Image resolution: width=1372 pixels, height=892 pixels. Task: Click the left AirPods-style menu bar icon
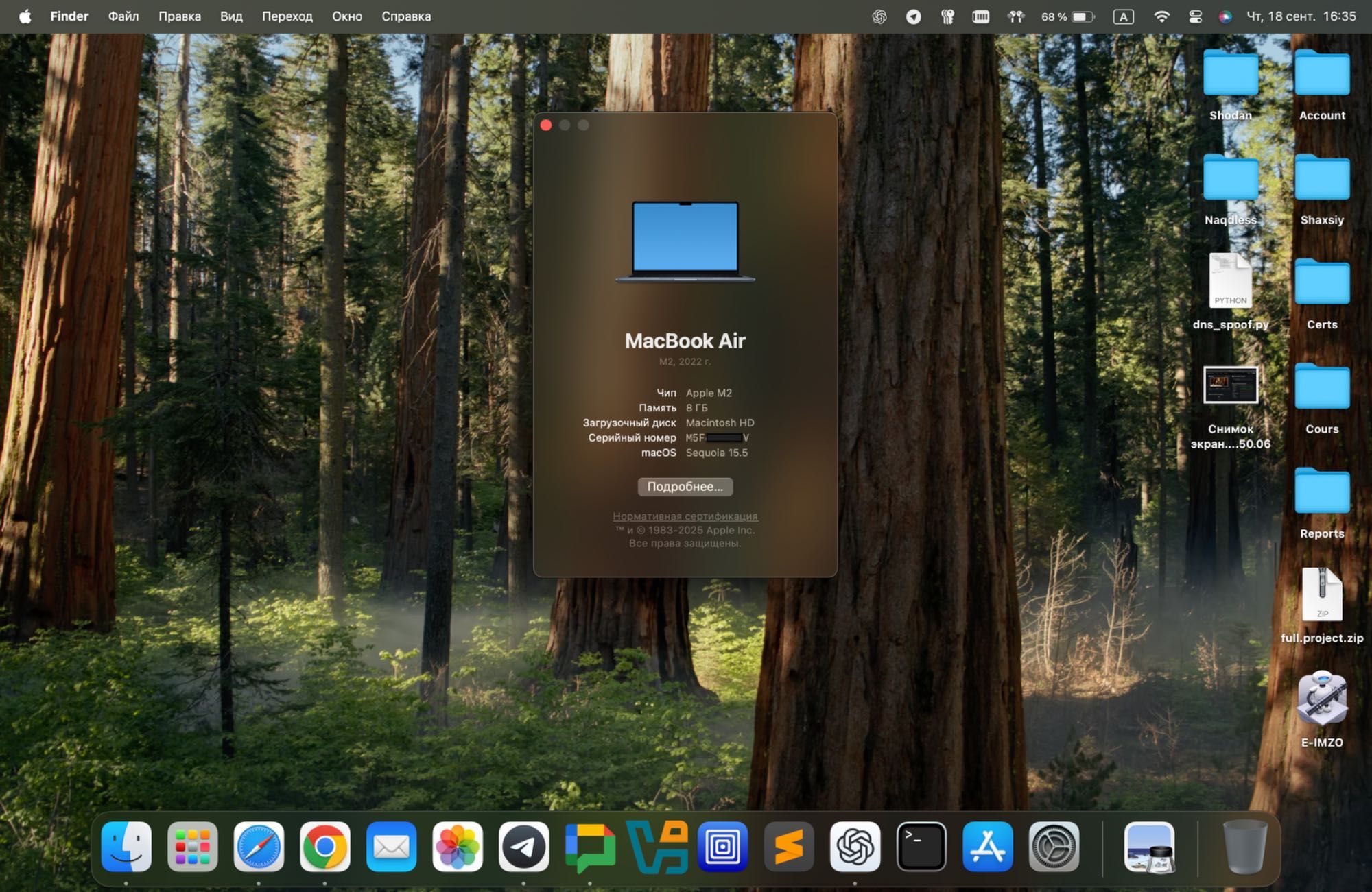coord(947,16)
